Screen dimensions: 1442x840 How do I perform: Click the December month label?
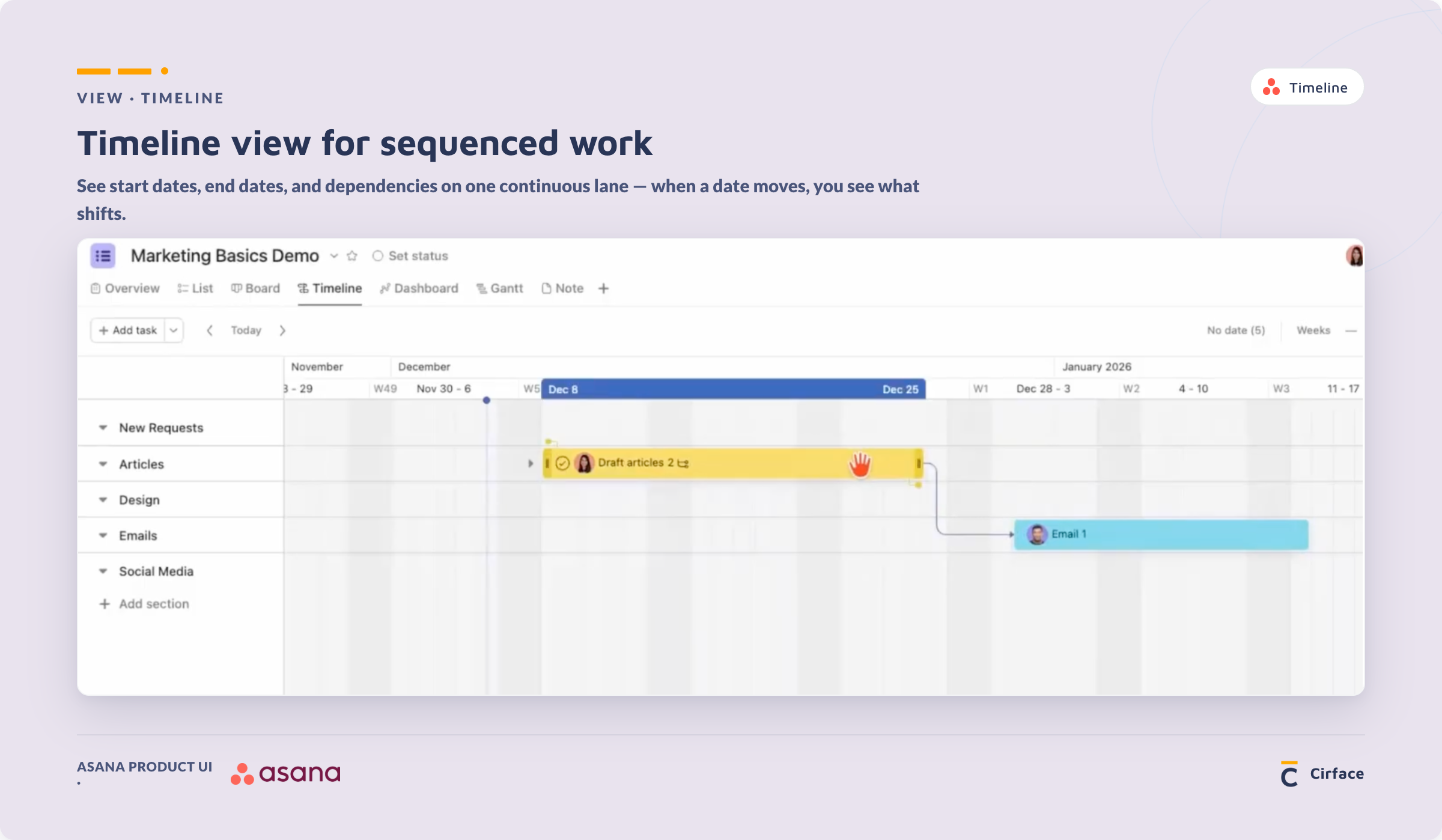click(424, 367)
